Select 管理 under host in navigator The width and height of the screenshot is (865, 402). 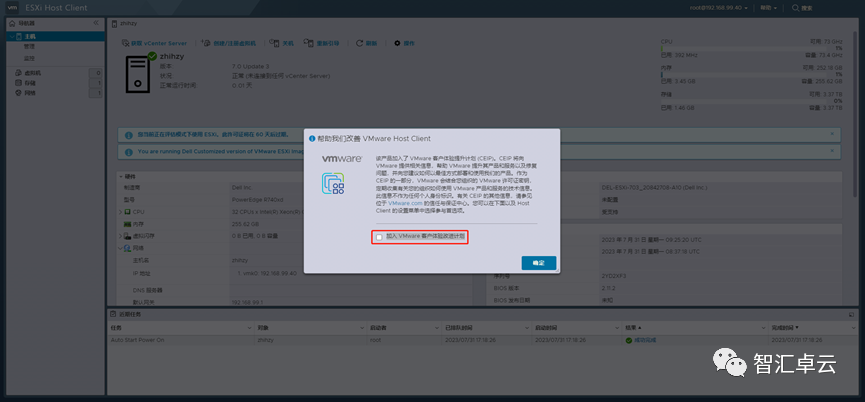pos(29,47)
